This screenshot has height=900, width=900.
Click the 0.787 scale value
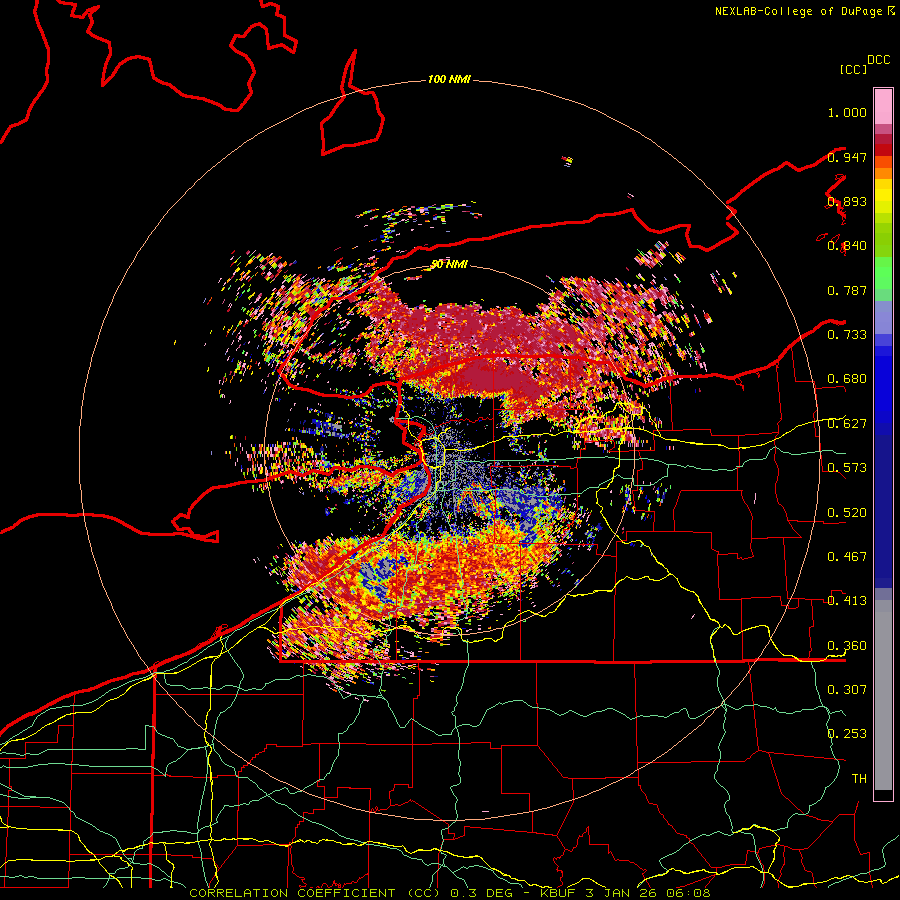(847, 290)
